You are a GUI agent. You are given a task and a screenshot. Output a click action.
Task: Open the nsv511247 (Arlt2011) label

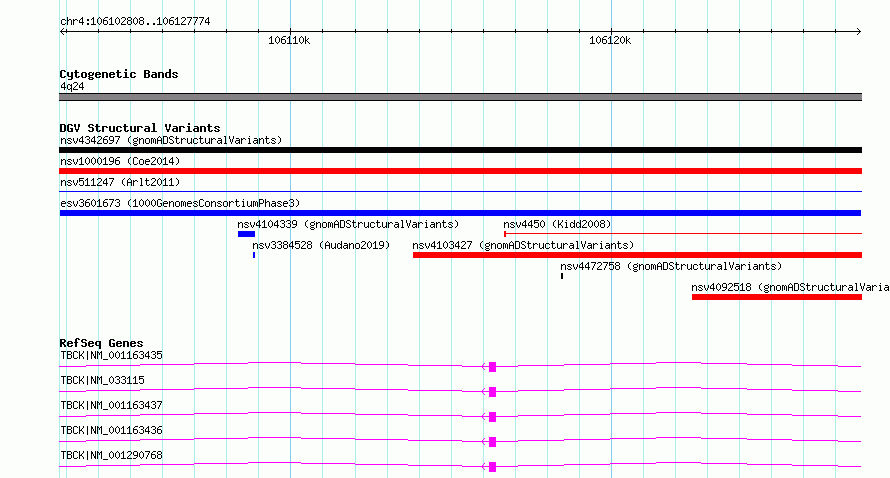[x=120, y=182]
